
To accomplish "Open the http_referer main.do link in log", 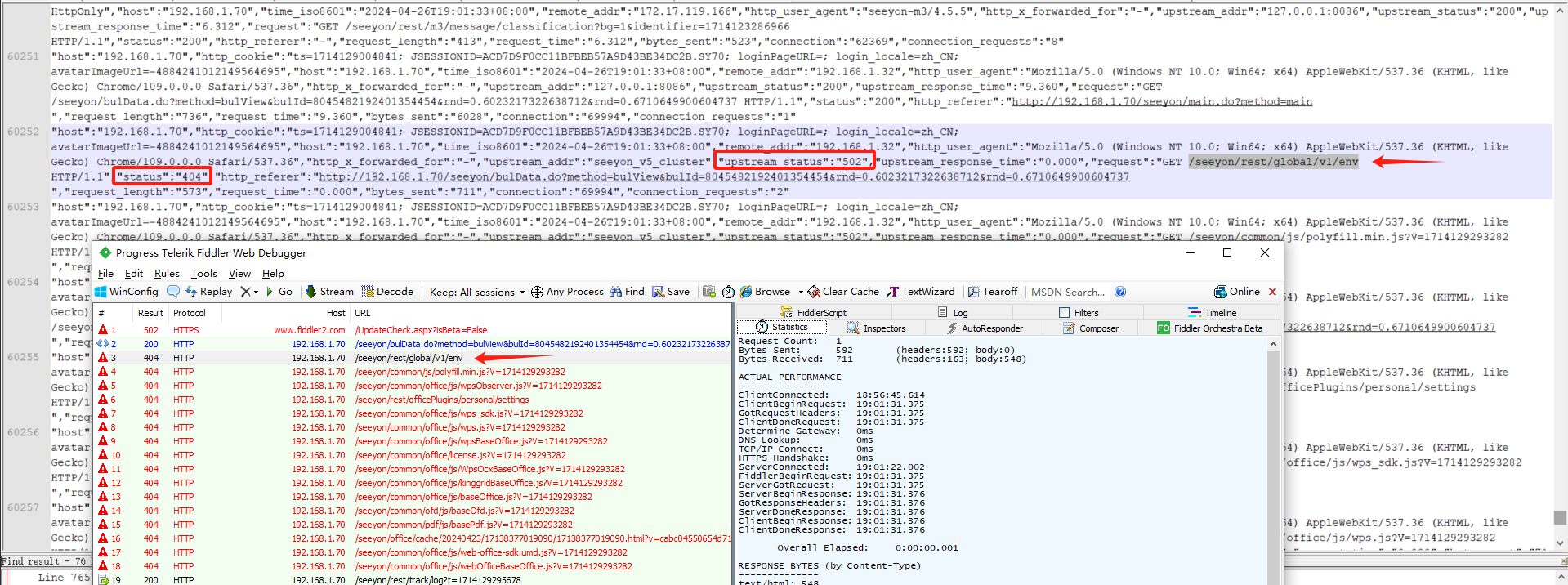I will click(1162, 102).
